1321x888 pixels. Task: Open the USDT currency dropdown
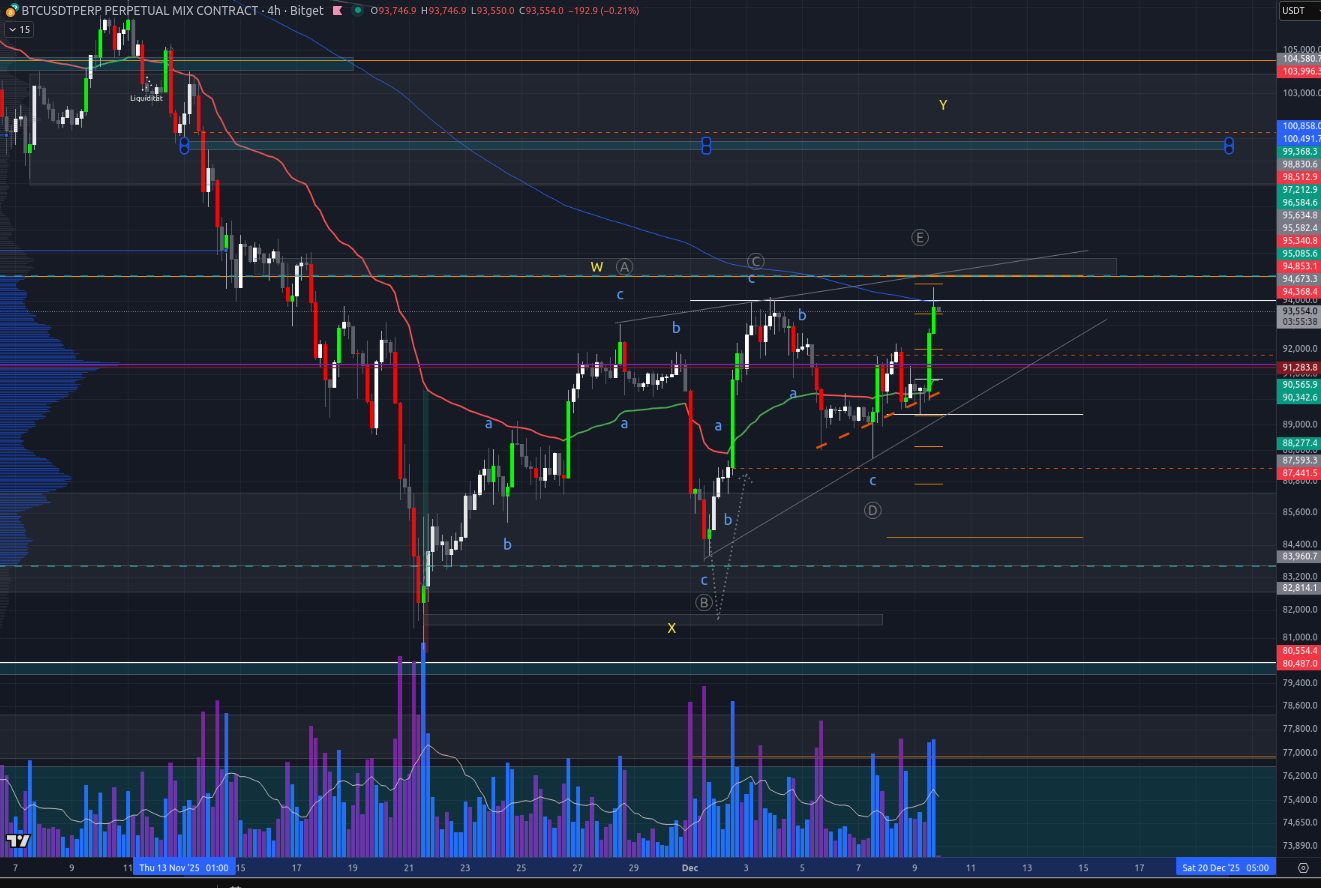pos(1299,10)
